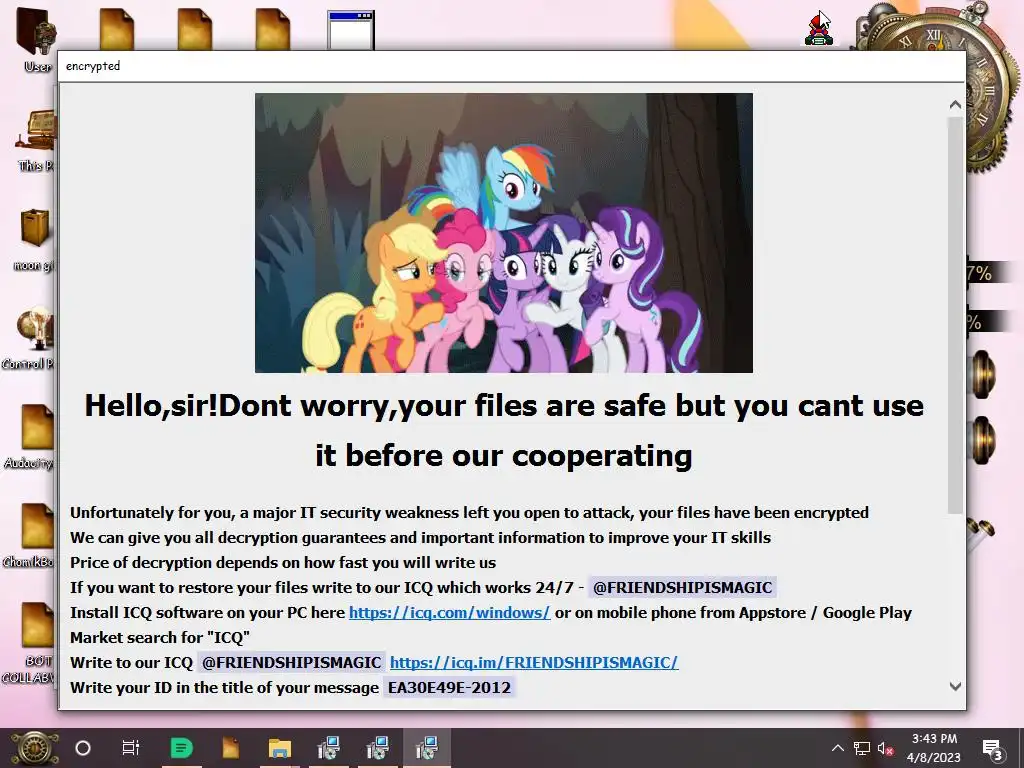Viewport: 1024px width, 768px height.
Task: Open the green notes app on taskbar
Action: (x=181, y=748)
